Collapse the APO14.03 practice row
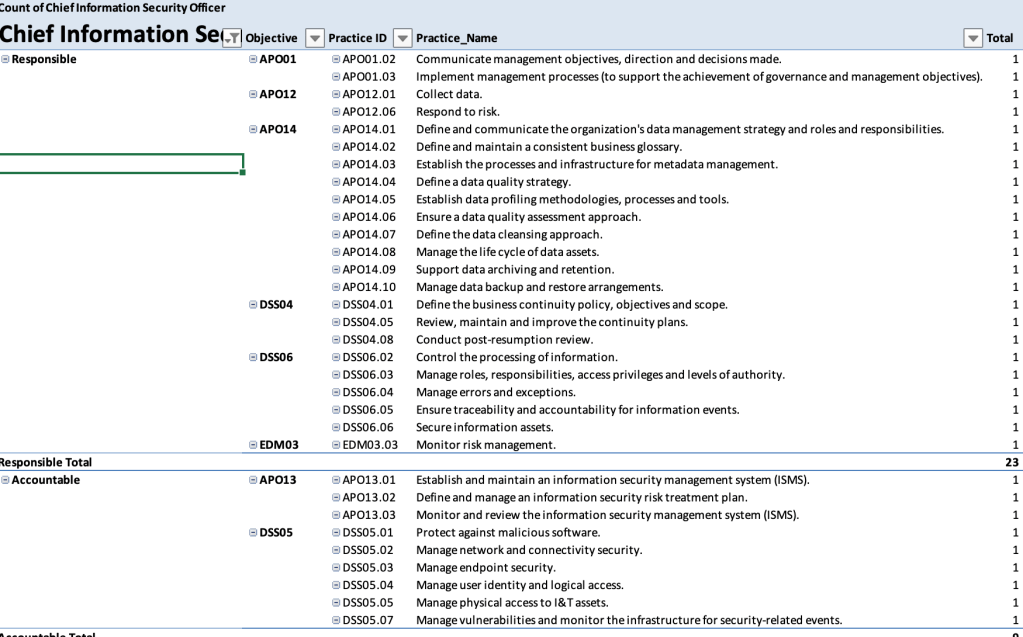Viewport: 1023px width, 637px height. click(x=336, y=165)
